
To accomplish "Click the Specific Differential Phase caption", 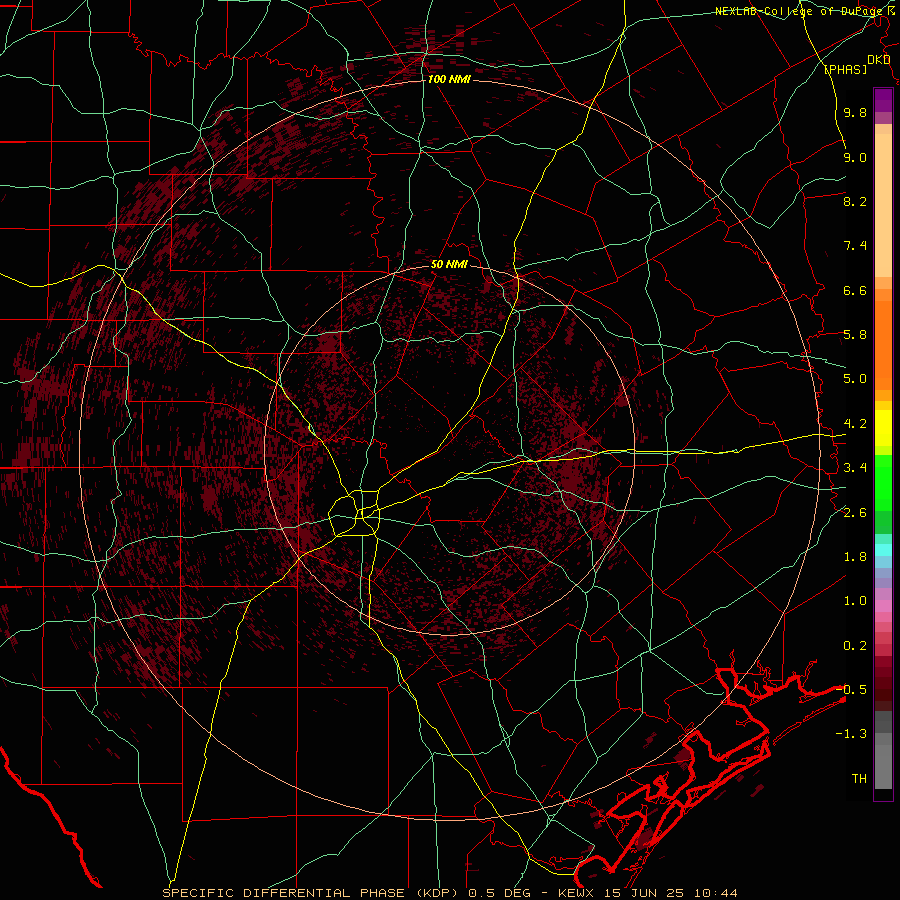I will tap(449, 893).
